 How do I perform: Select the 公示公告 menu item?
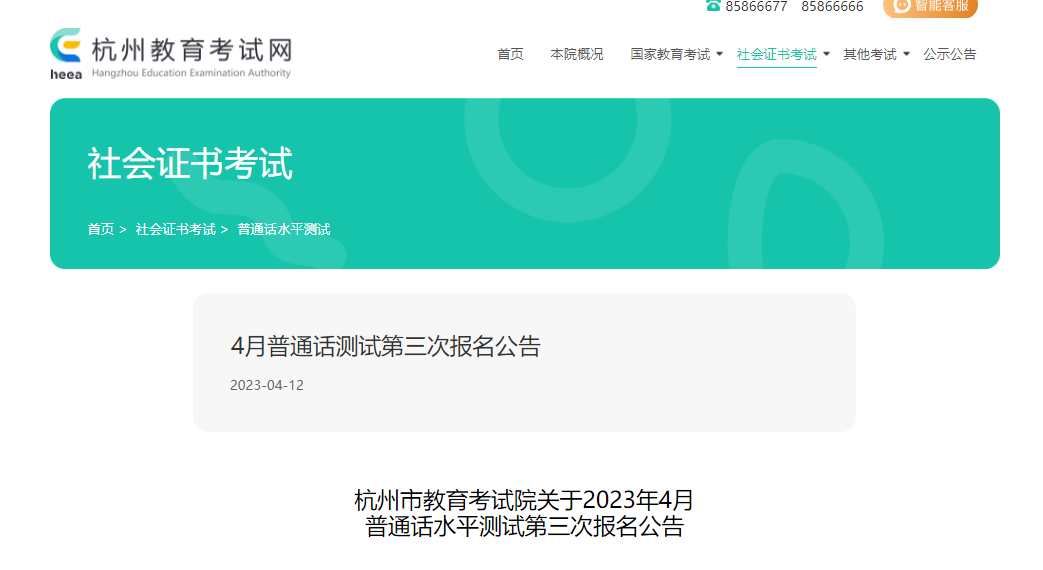click(949, 55)
